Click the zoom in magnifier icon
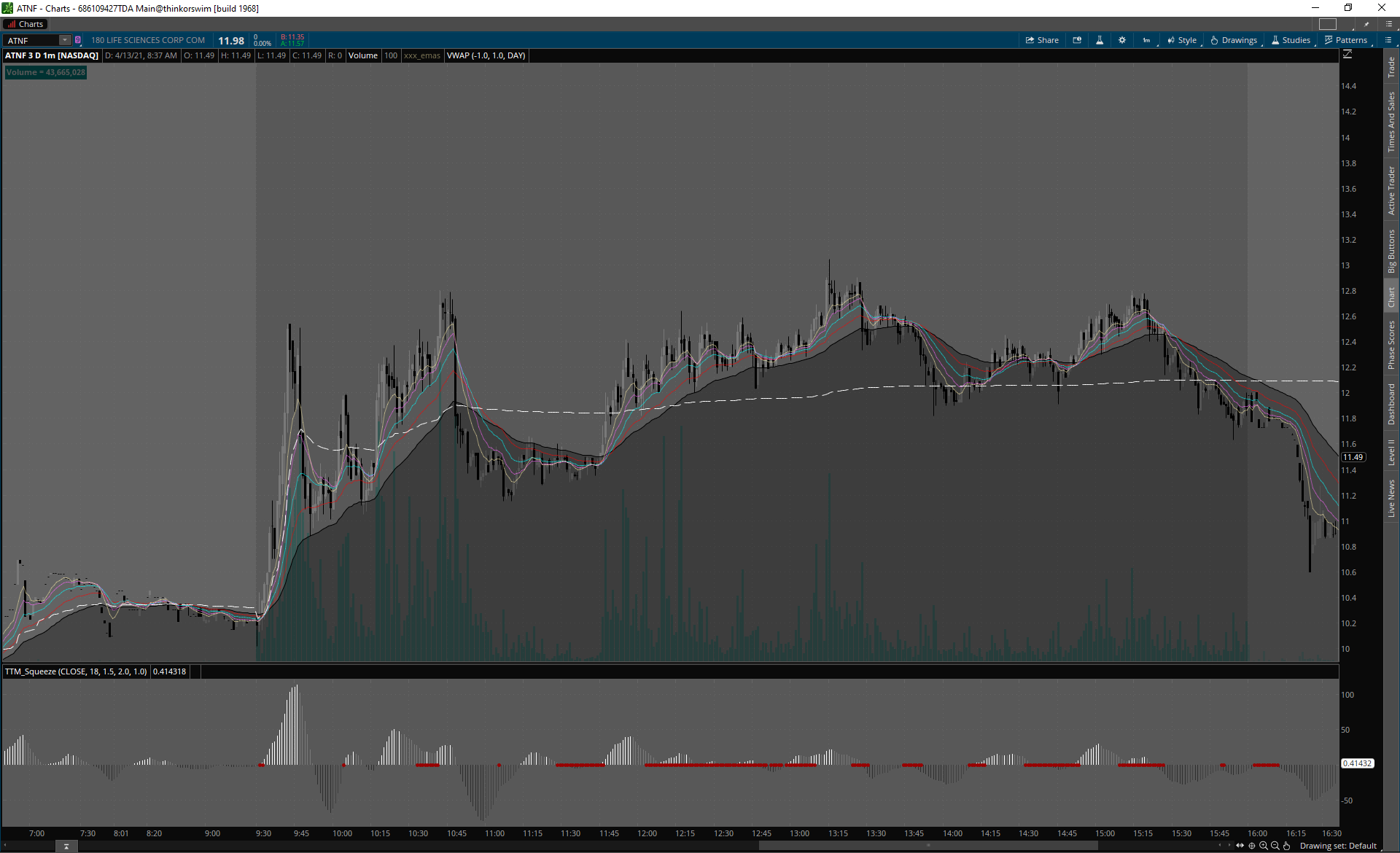This screenshot has height=853, width=1400. pos(1264,846)
